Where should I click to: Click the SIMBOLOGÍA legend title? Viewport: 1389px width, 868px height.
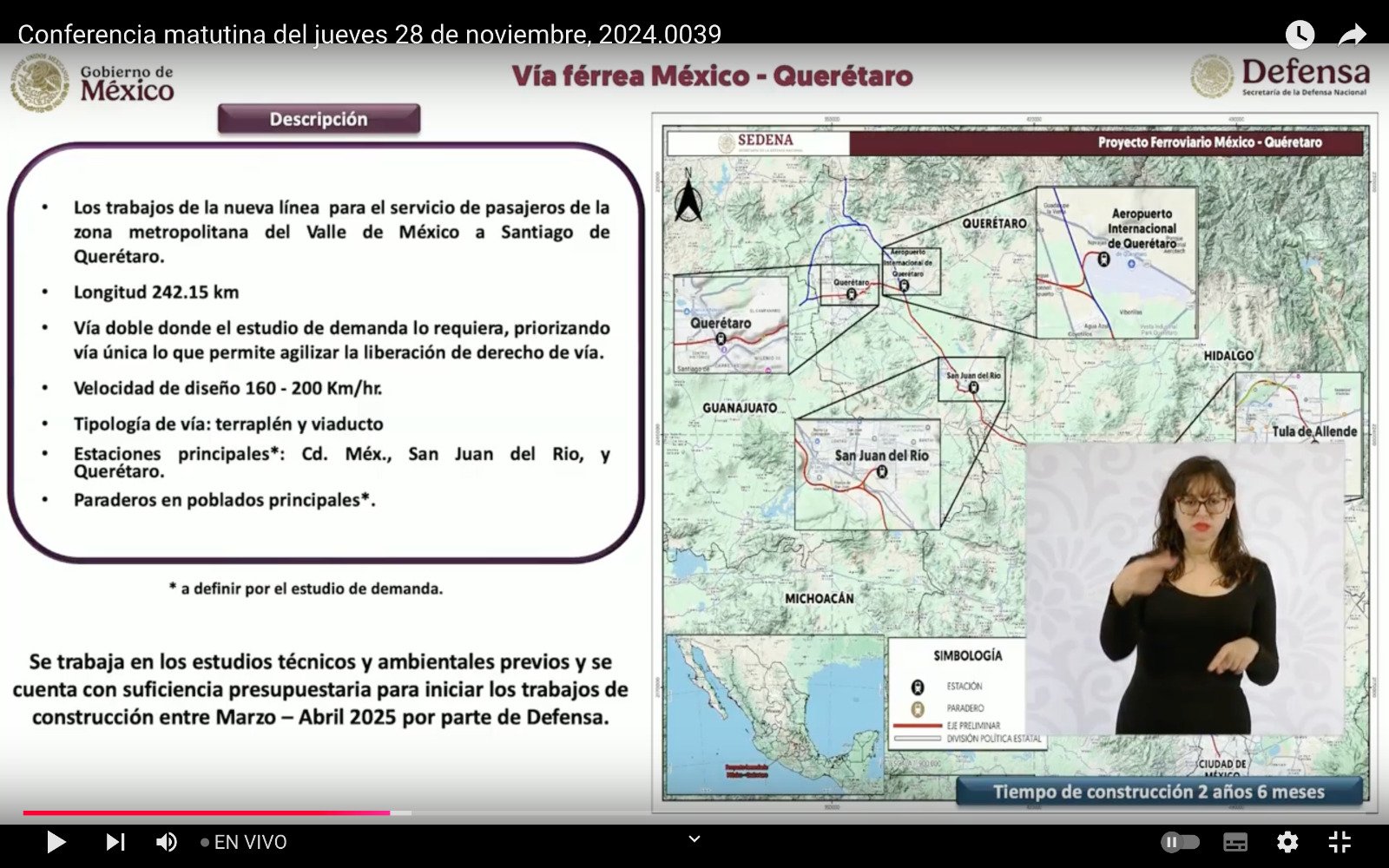pyautogui.click(x=967, y=655)
